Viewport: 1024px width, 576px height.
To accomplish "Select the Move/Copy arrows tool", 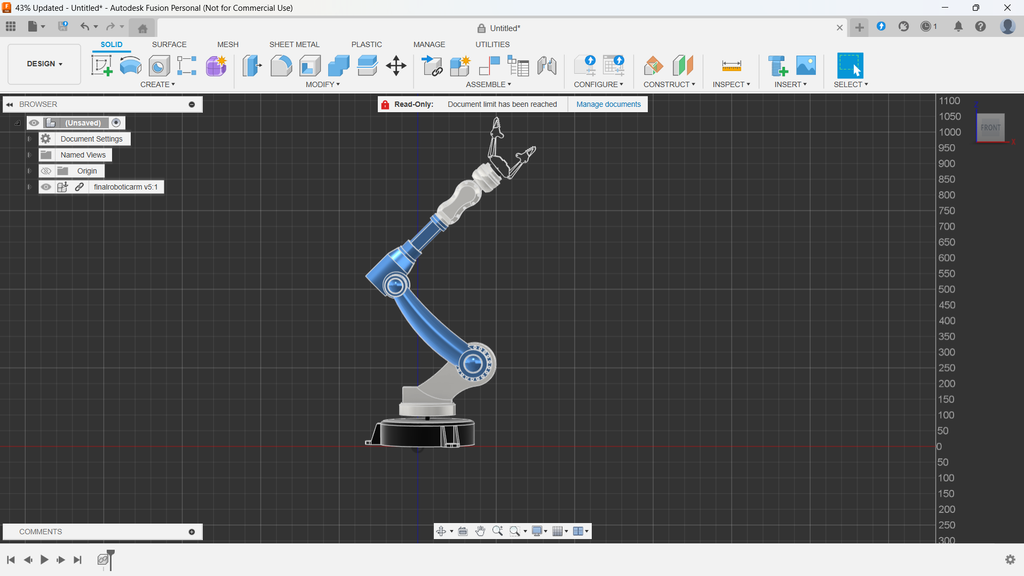I will (x=396, y=65).
